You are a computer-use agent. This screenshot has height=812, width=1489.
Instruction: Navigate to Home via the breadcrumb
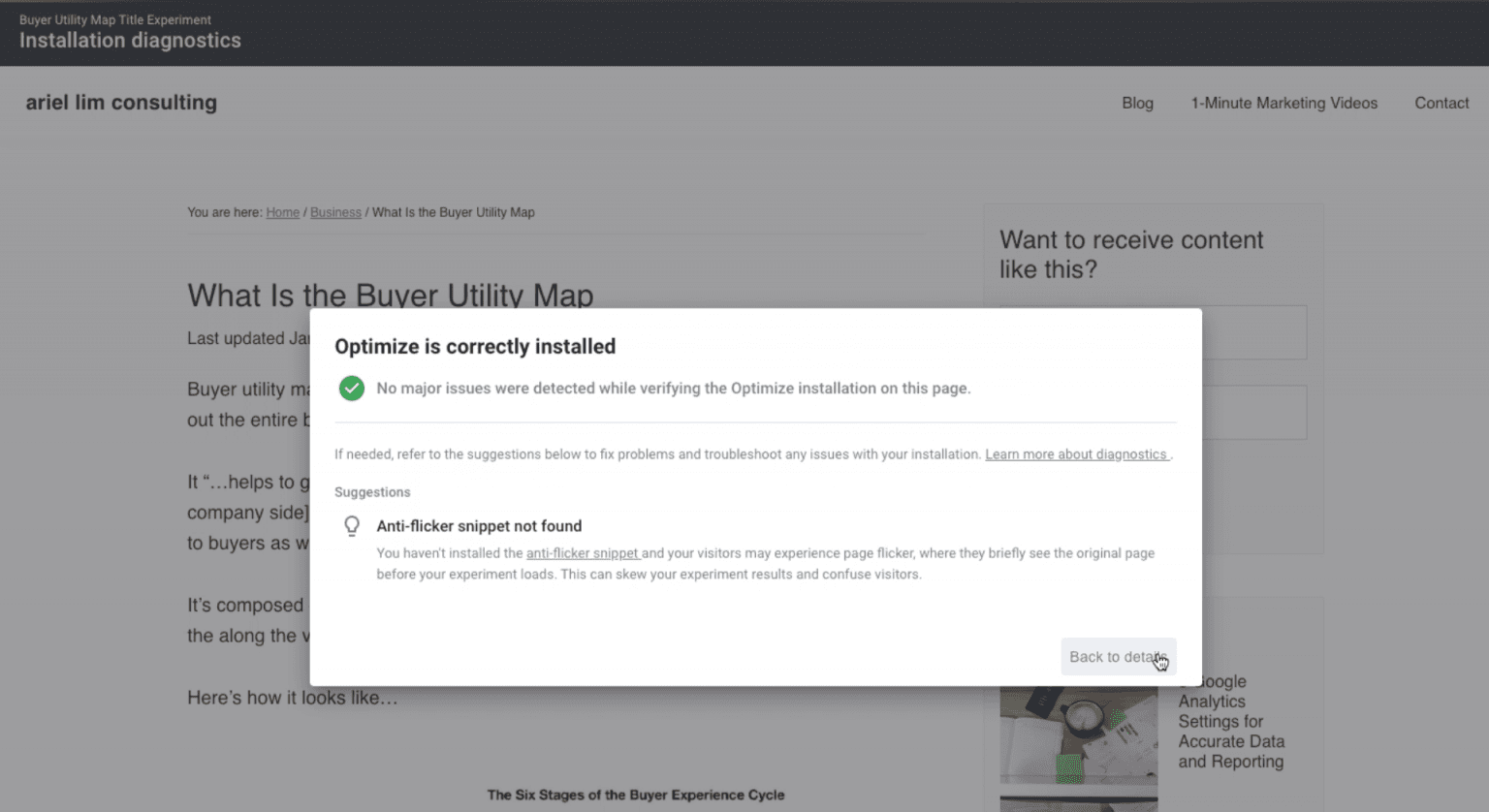click(x=282, y=212)
